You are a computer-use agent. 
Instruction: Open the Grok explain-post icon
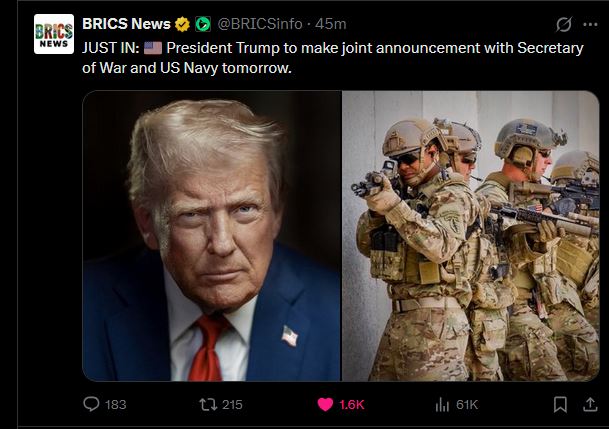564,24
